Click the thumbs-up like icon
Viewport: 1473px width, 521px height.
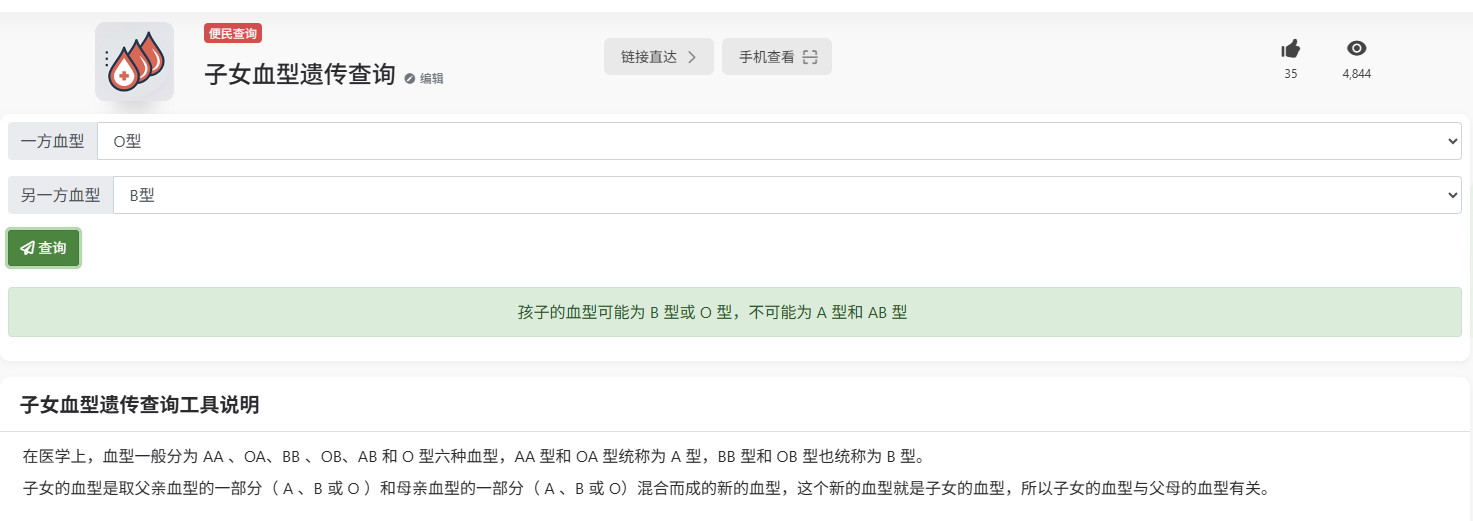(x=1290, y=48)
